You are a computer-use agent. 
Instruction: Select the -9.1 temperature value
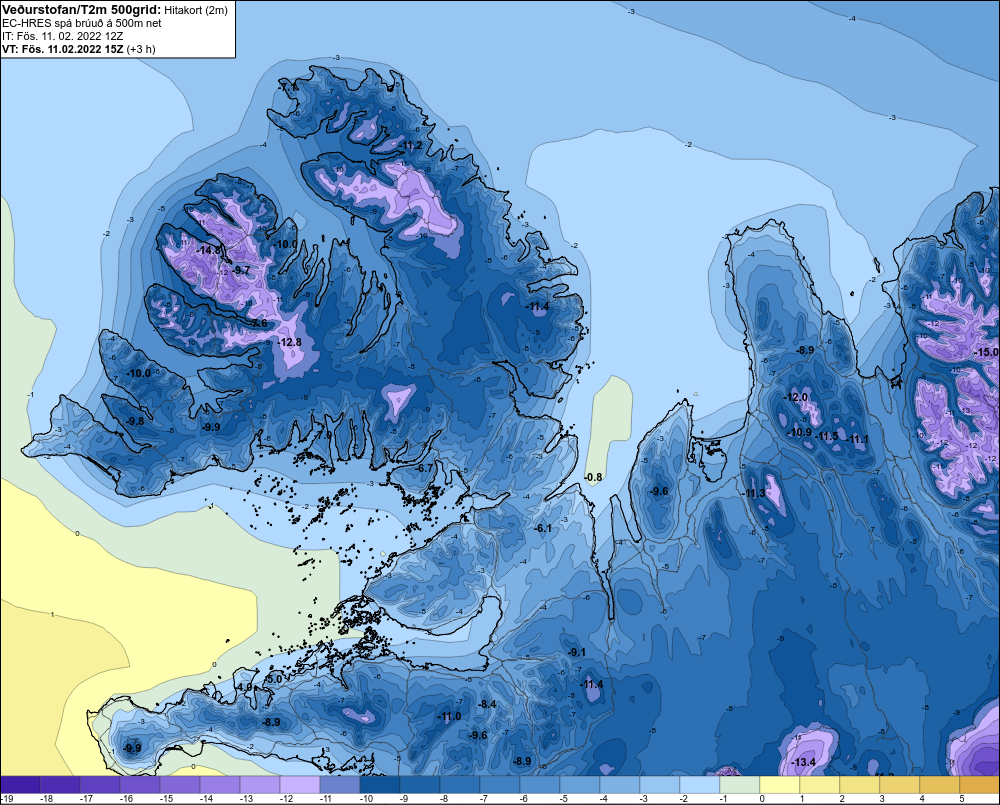pos(577,653)
